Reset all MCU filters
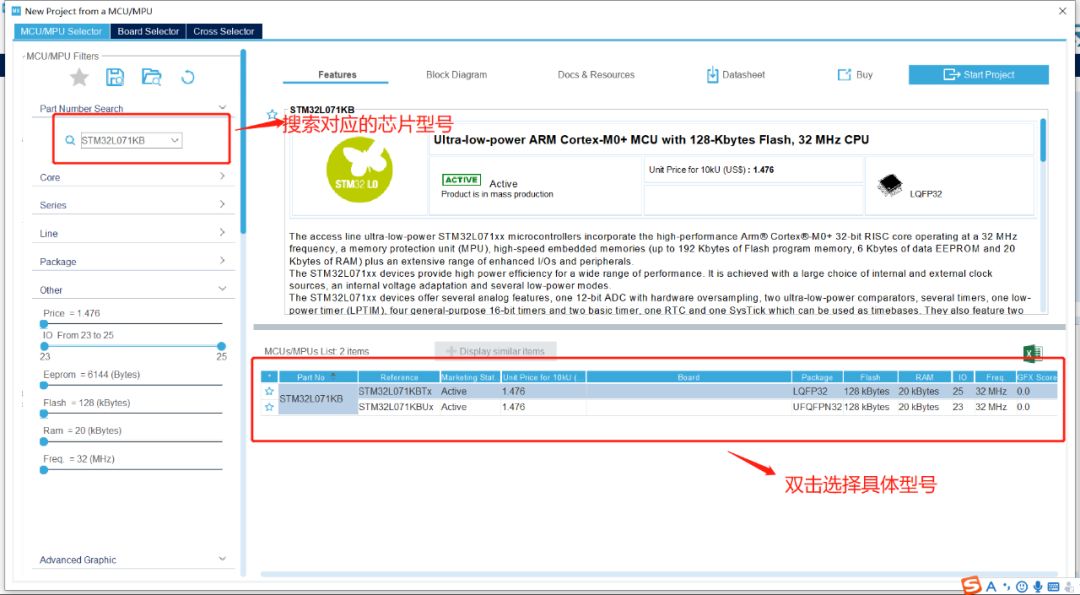 click(x=187, y=77)
